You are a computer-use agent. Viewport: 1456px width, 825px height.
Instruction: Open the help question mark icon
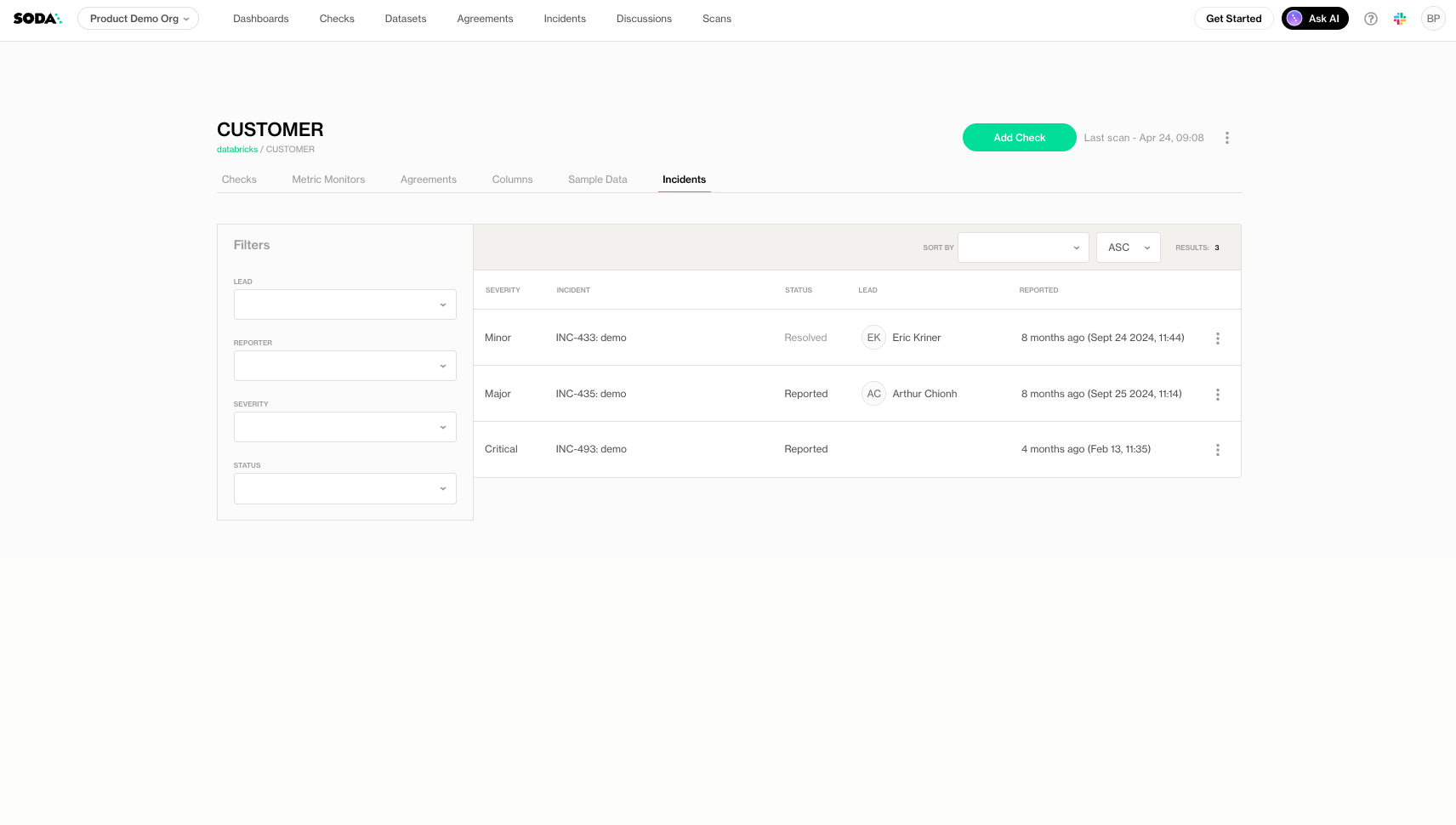pyautogui.click(x=1370, y=19)
